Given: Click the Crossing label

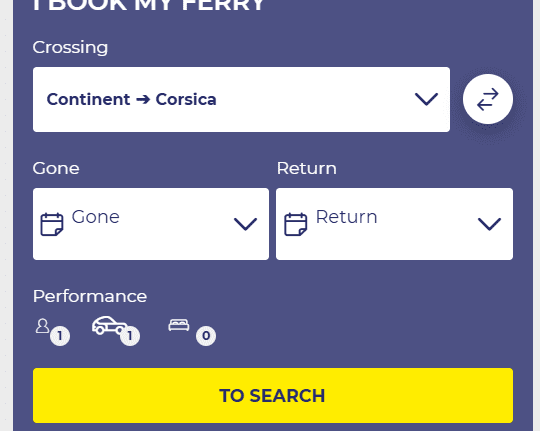Looking at the screenshot, I should 70,47.
